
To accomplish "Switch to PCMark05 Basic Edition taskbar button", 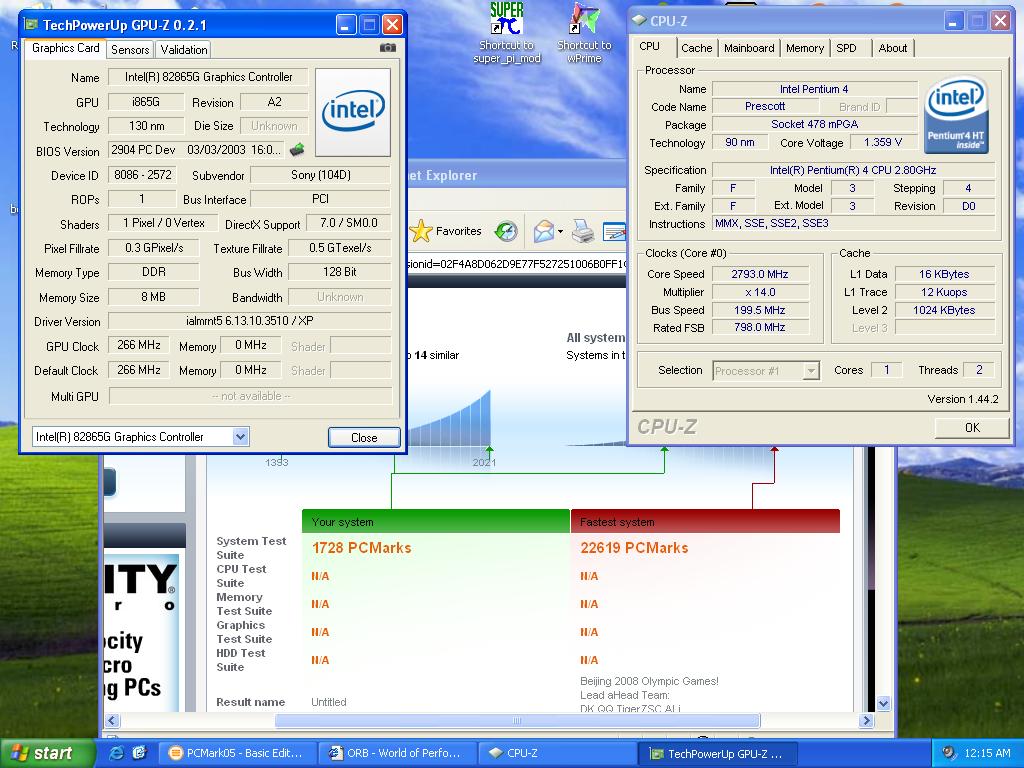I will click(239, 753).
